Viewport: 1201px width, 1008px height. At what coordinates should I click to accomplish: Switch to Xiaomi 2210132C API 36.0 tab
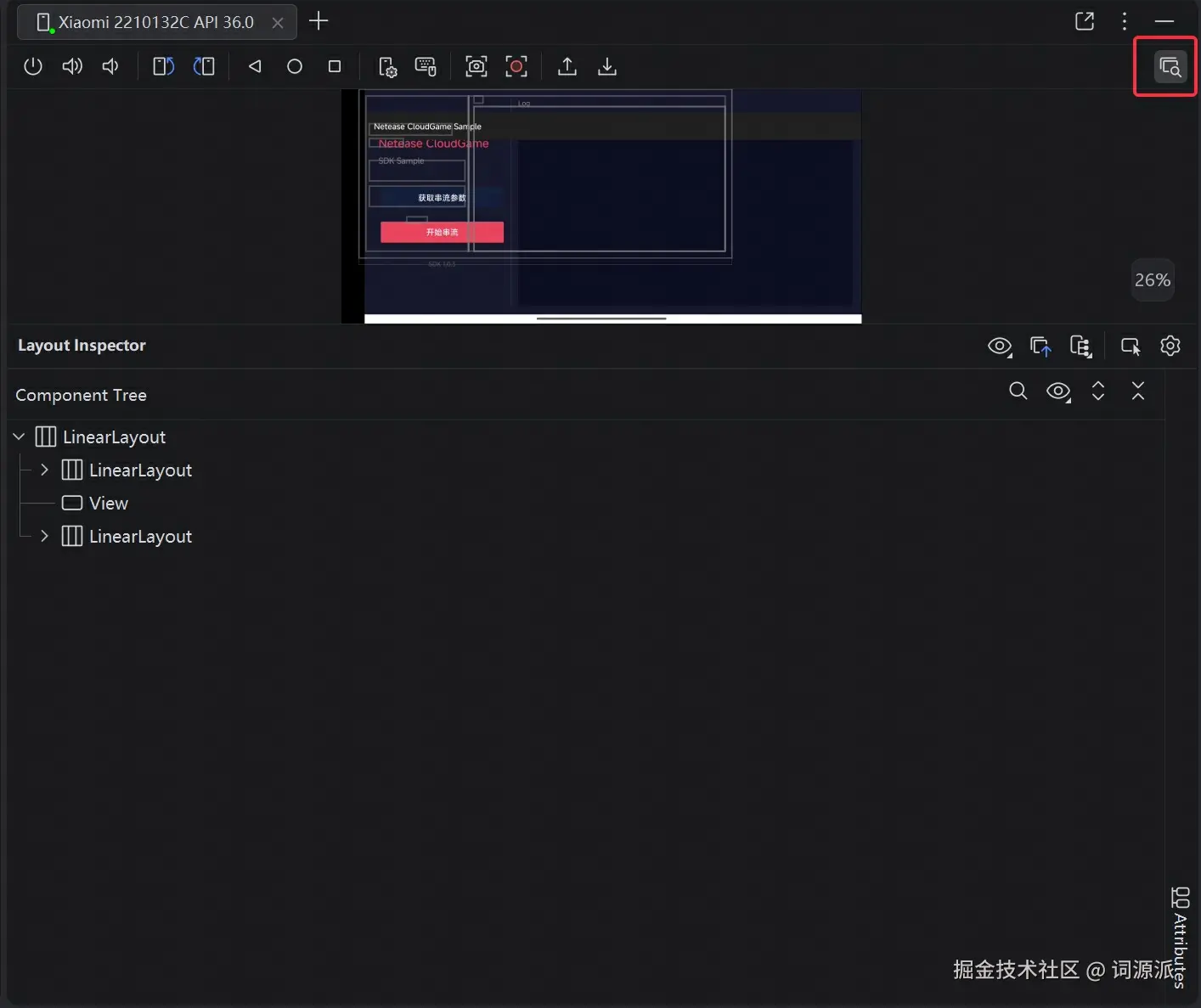[156, 22]
